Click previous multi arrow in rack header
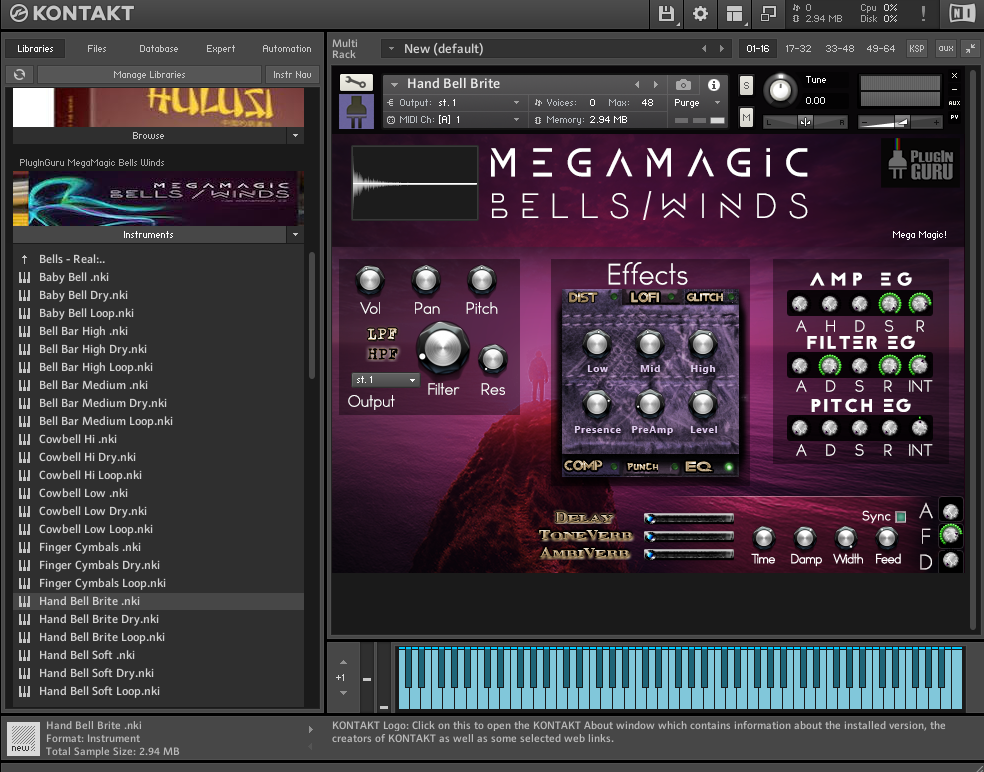This screenshot has width=984, height=772. tap(703, 48)
